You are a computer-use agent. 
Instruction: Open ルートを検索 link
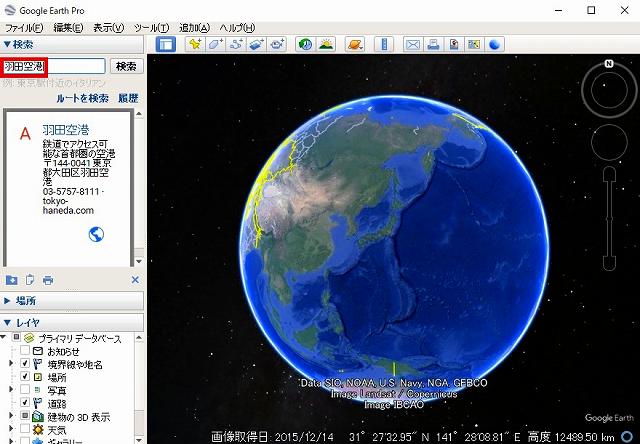point(83,98)
